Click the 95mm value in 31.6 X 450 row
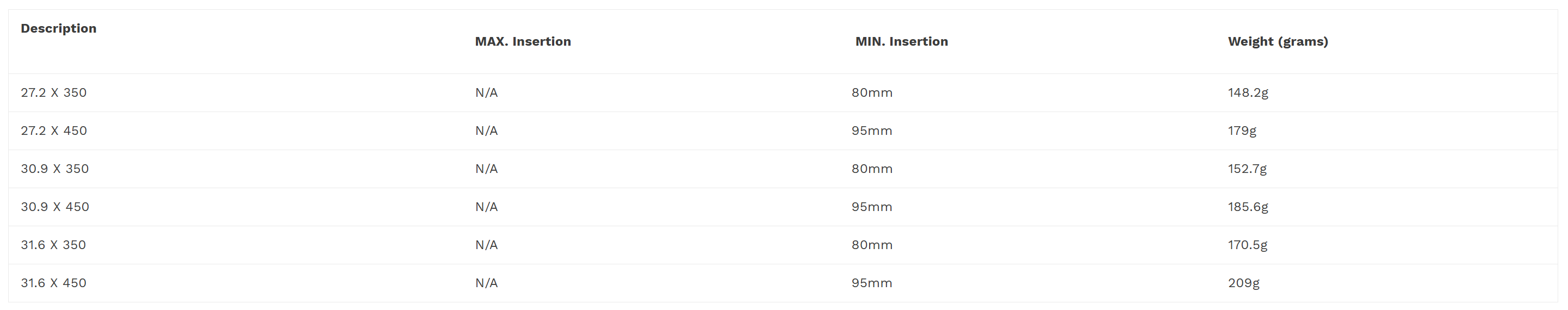This screenshot has width=1568, height=310. click(872, 283)
